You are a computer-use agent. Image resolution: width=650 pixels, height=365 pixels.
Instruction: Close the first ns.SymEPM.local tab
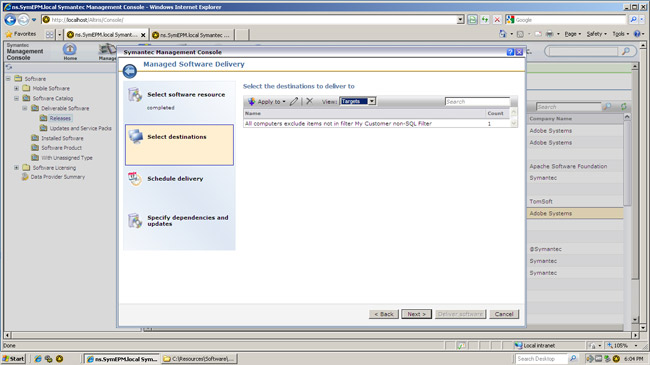coord(143,35)
